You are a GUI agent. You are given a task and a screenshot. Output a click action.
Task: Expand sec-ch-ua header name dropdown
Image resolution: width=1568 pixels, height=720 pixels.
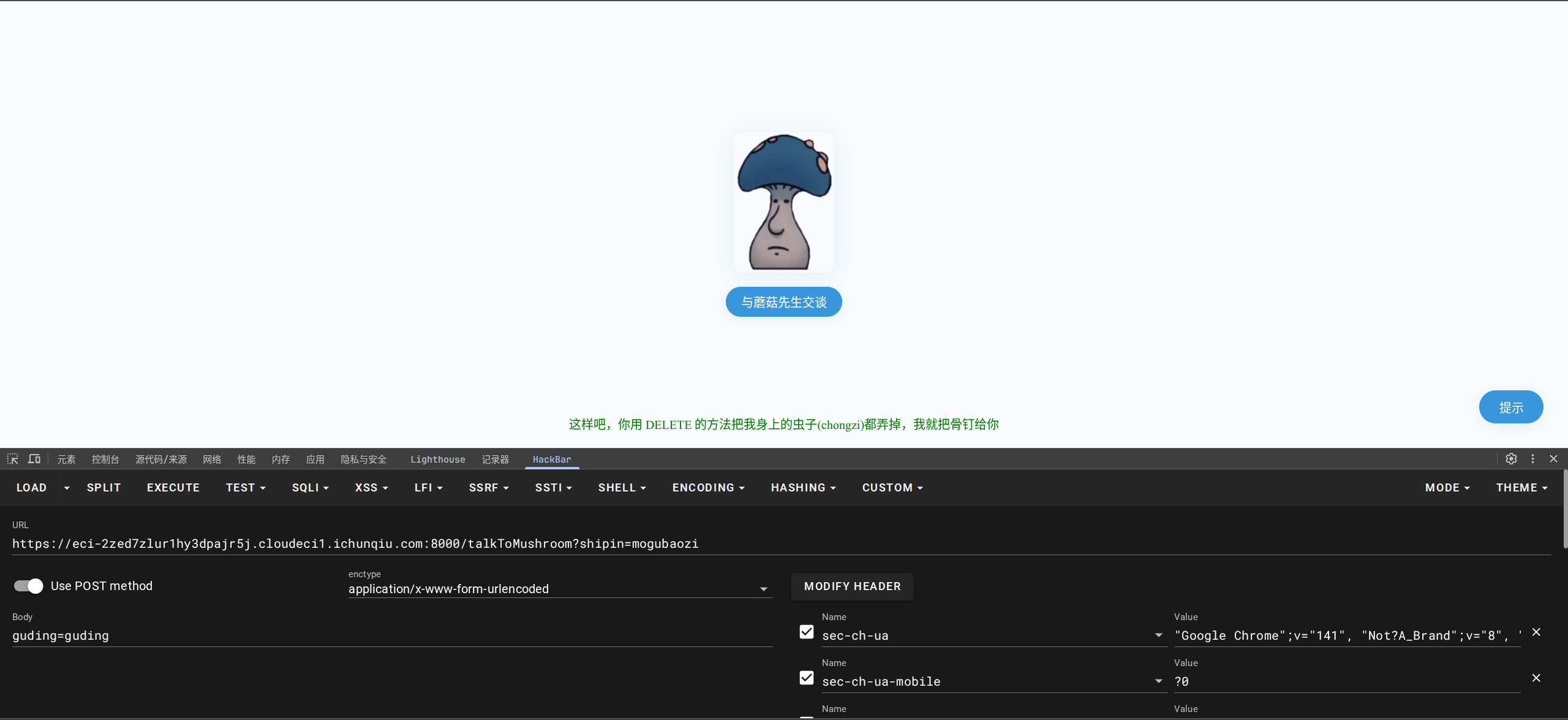(1158, 635)
